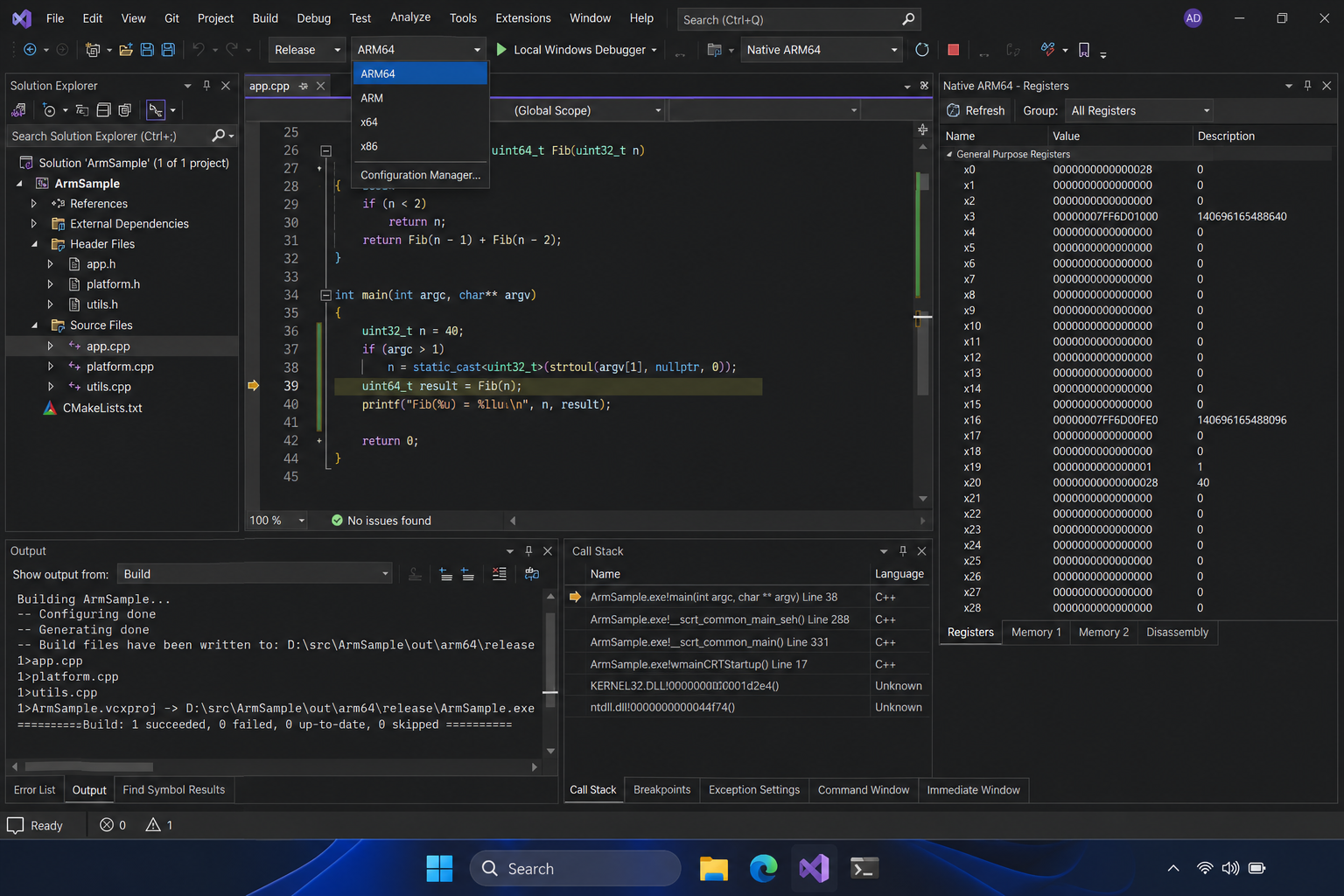Toggle the track active item button in Solution Explorer
Viewport: 1344px width, 896px height.
pyautogui.click(x=156, y=110)
